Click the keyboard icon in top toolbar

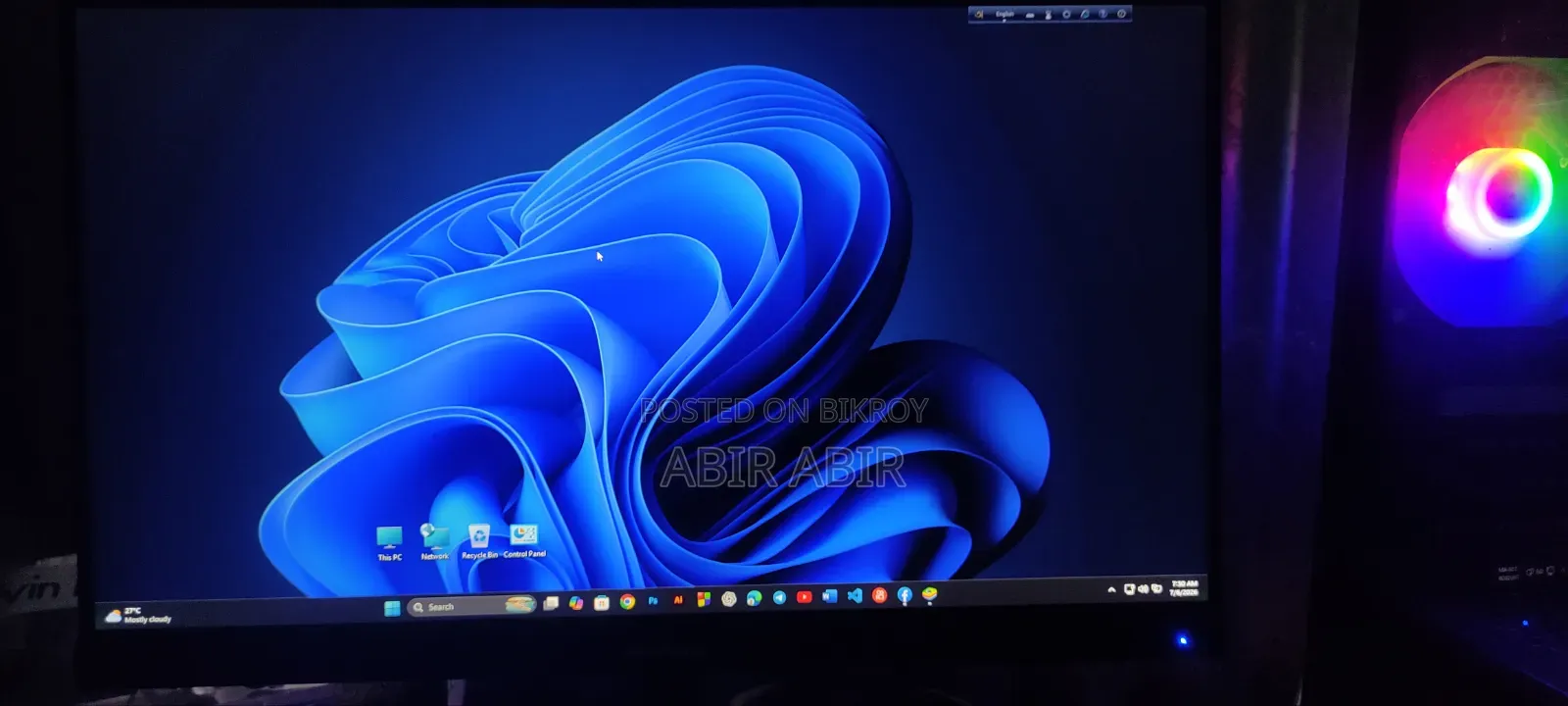pyautogui.click(x=1030, y=15)
